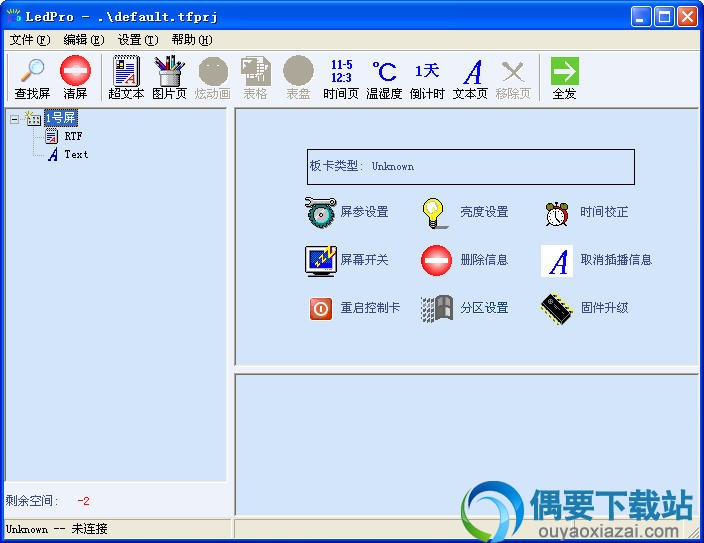Click the greyed 表盘 toolbar icon
704x543 pixels.
[298, 71]
